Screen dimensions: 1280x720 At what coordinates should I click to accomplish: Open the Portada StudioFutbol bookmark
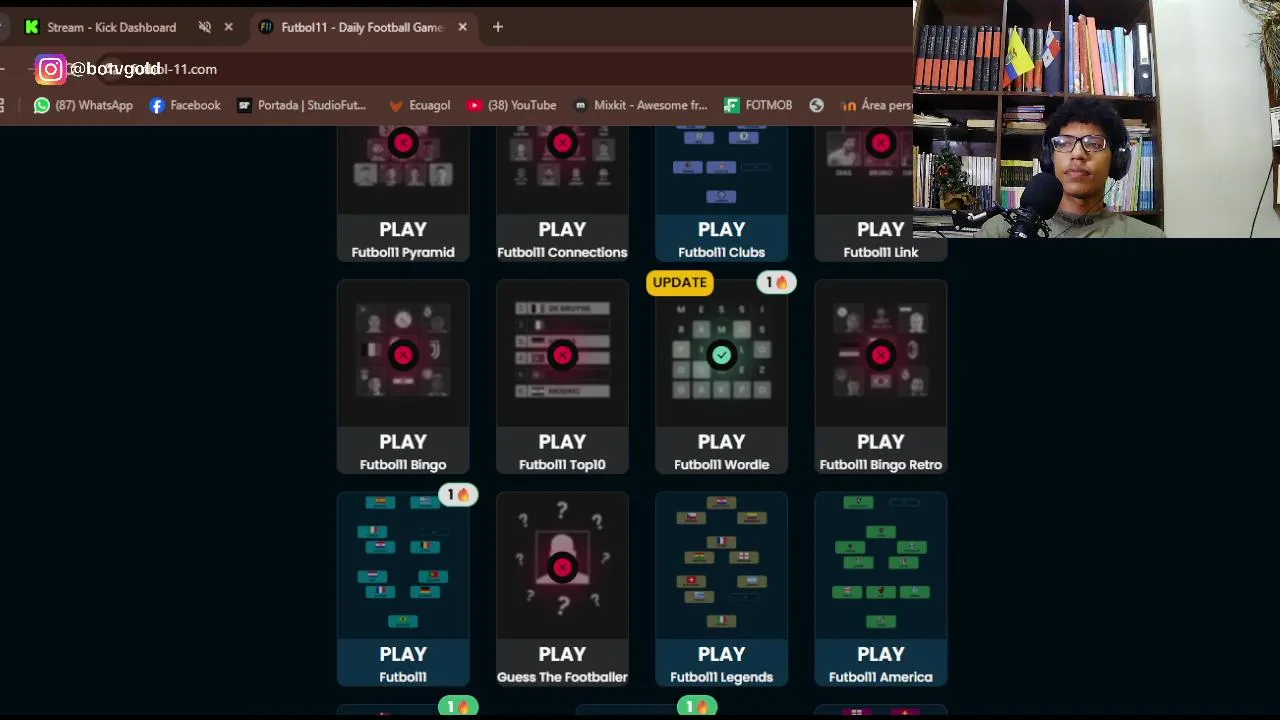pyautogui.click(x=302, y=105)
